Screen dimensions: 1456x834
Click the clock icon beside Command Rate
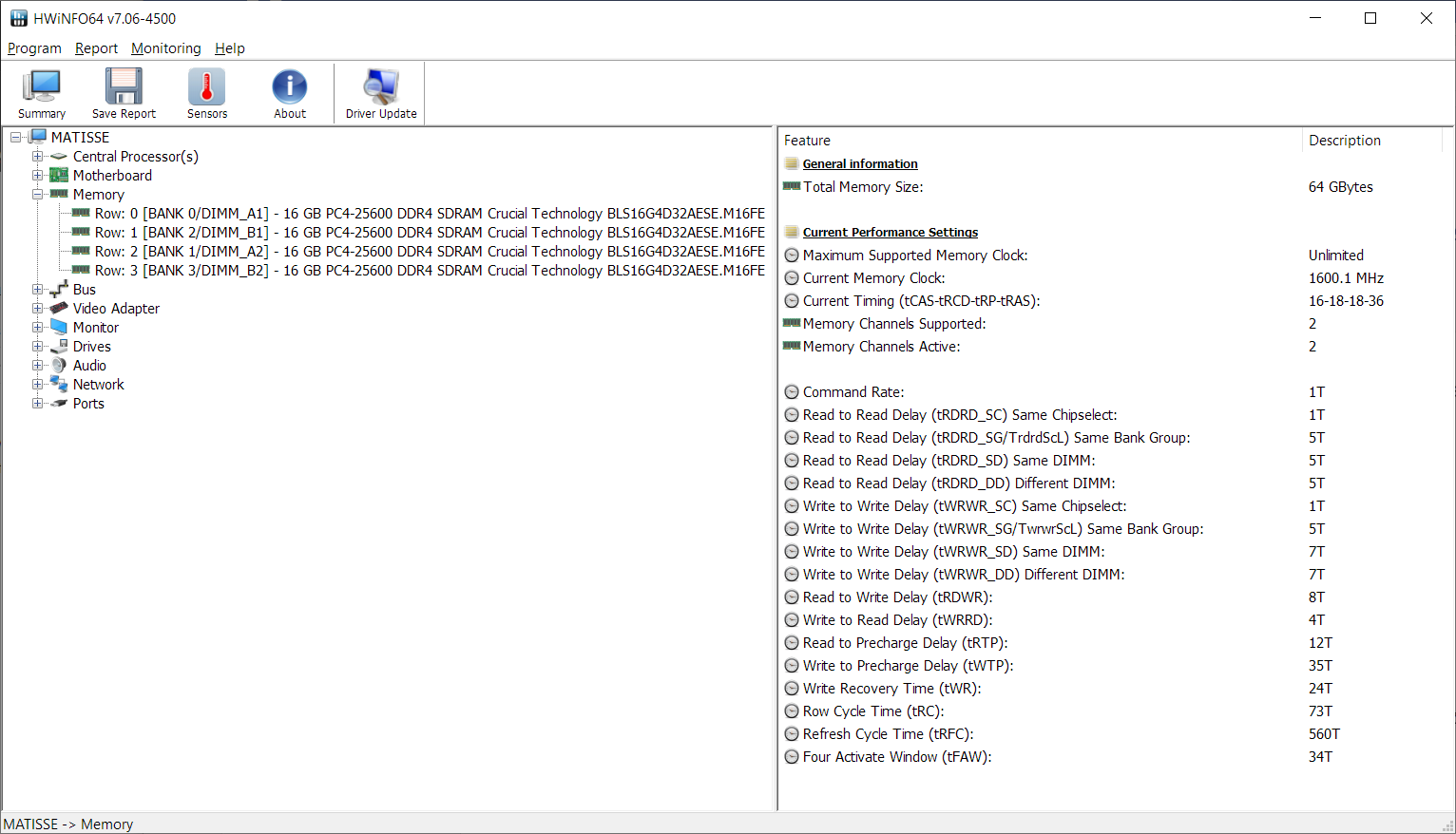coord(792,391)
